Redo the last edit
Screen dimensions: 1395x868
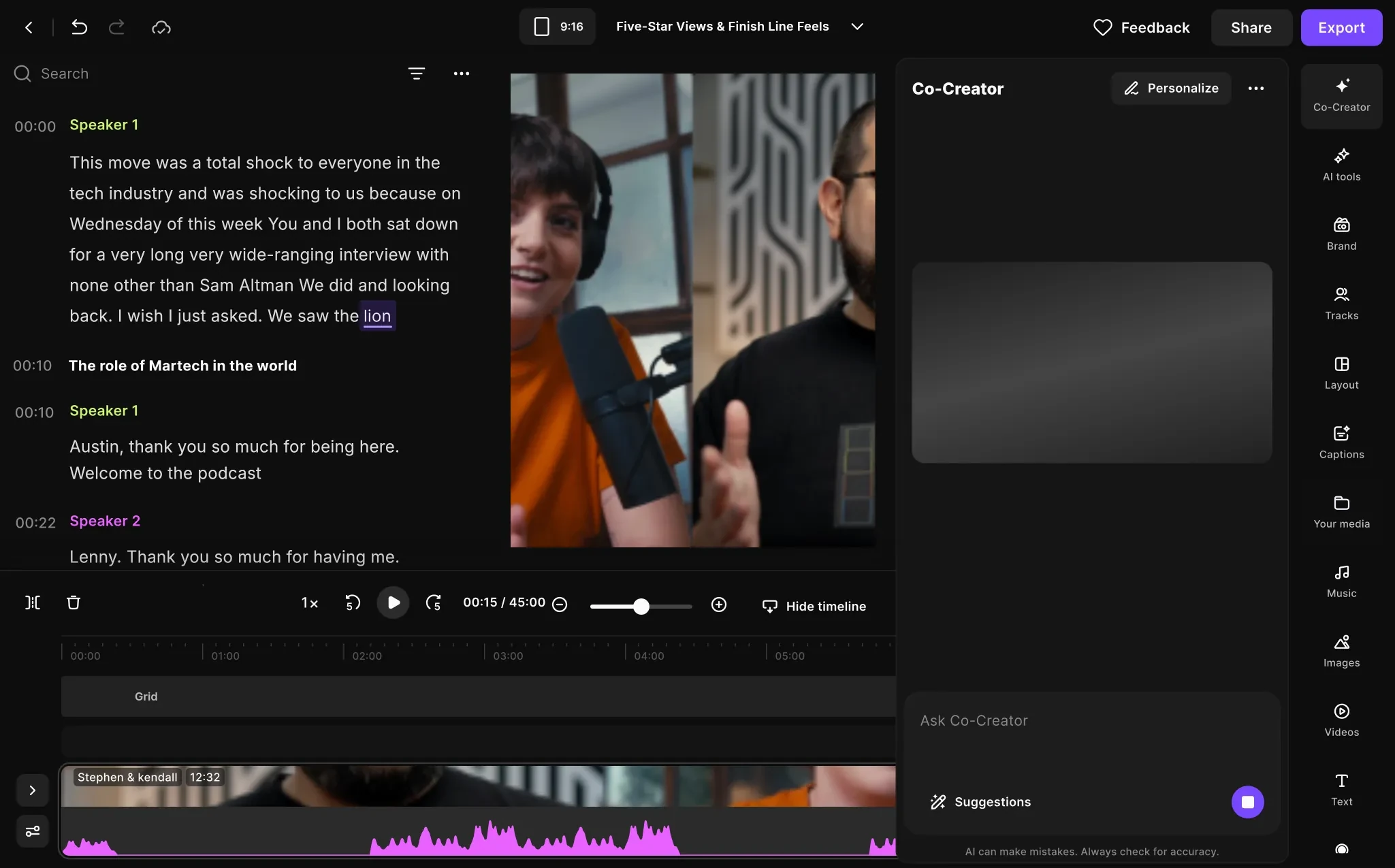[x=117, y=27]
